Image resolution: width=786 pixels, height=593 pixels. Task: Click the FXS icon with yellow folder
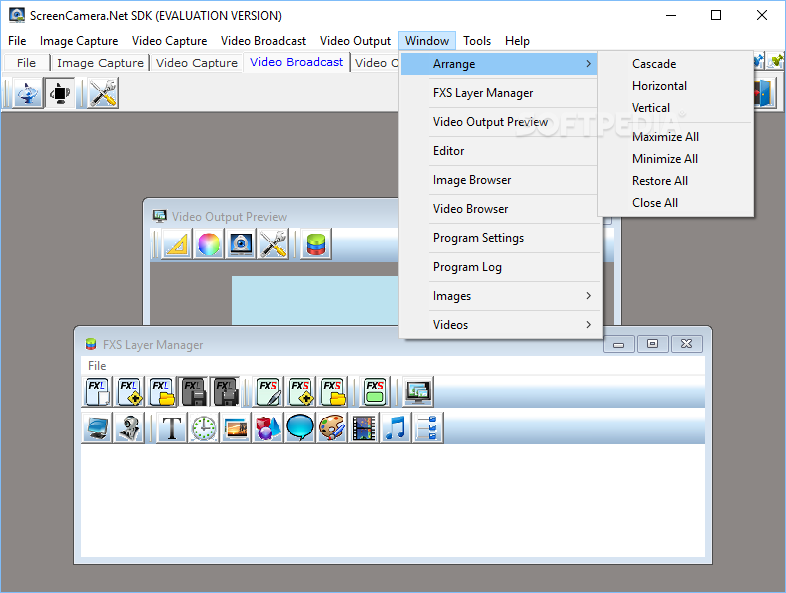[332, 391]
